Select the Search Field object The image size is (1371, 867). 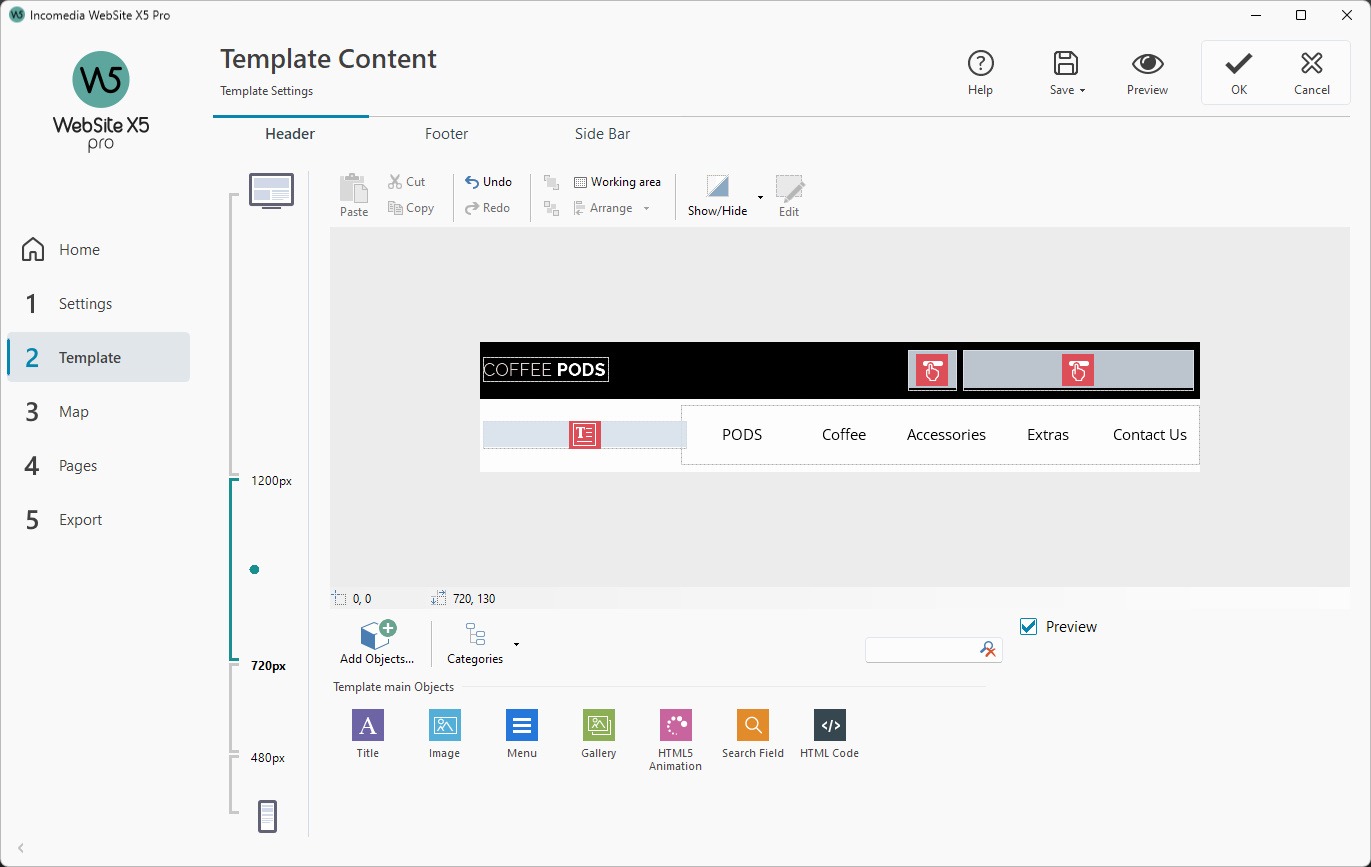tap(752, 725)
